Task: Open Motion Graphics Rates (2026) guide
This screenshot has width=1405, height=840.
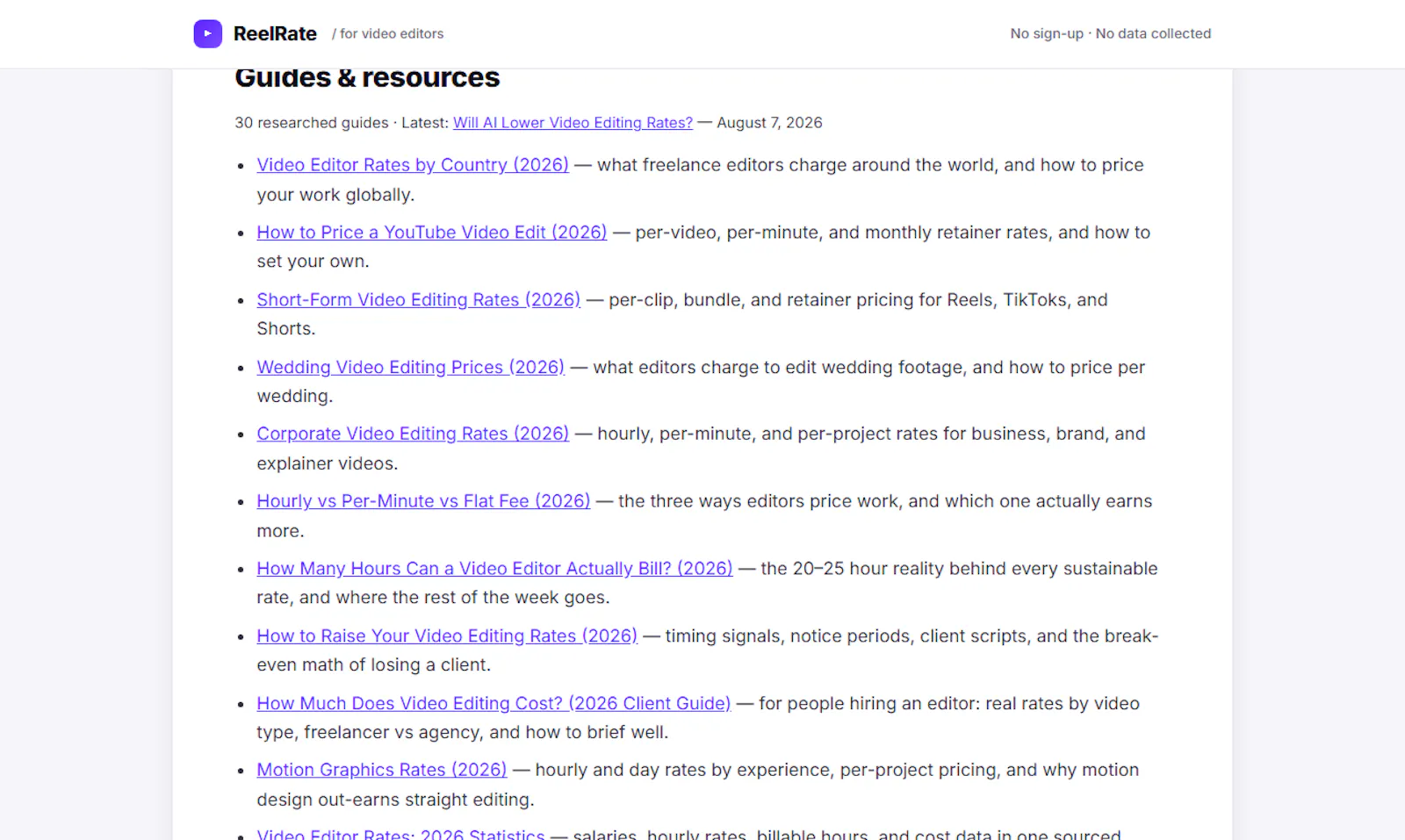Action: (382, 770)
